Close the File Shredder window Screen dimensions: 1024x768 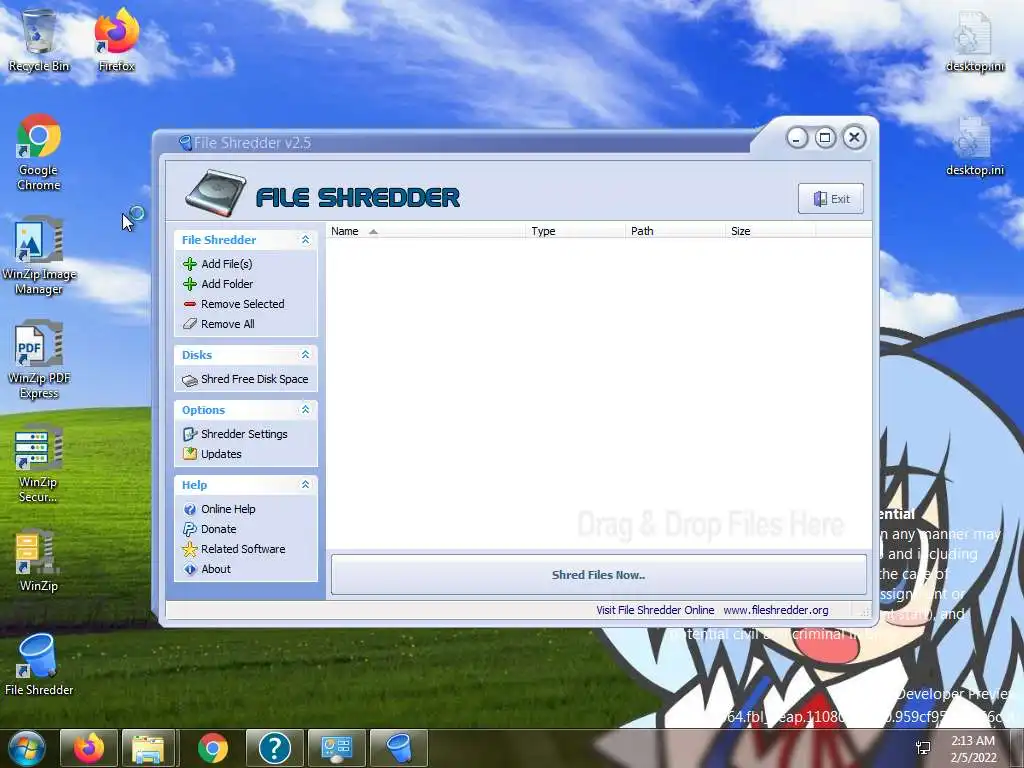854,137
